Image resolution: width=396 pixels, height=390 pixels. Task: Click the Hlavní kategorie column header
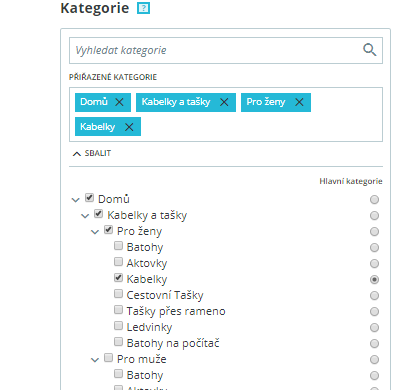click(x=351, y=181)
